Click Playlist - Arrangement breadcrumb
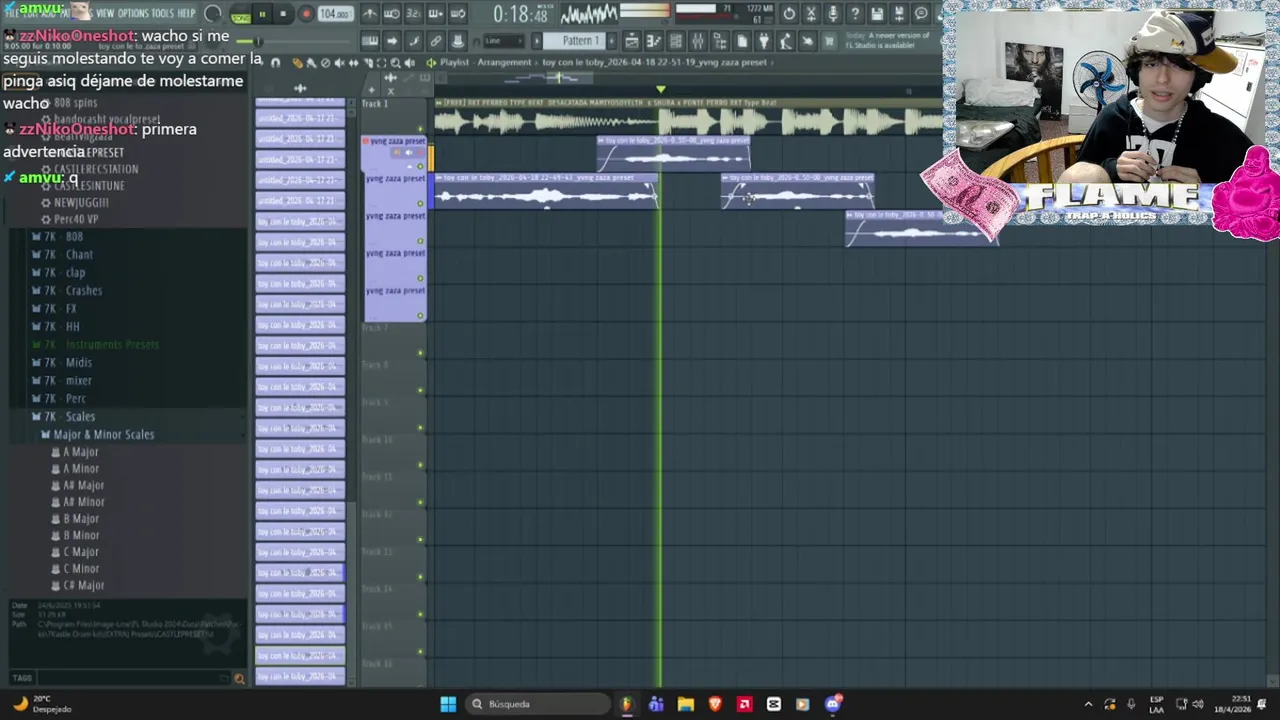The height and width of the screenshot is (720, 1280). click(486, 62)
